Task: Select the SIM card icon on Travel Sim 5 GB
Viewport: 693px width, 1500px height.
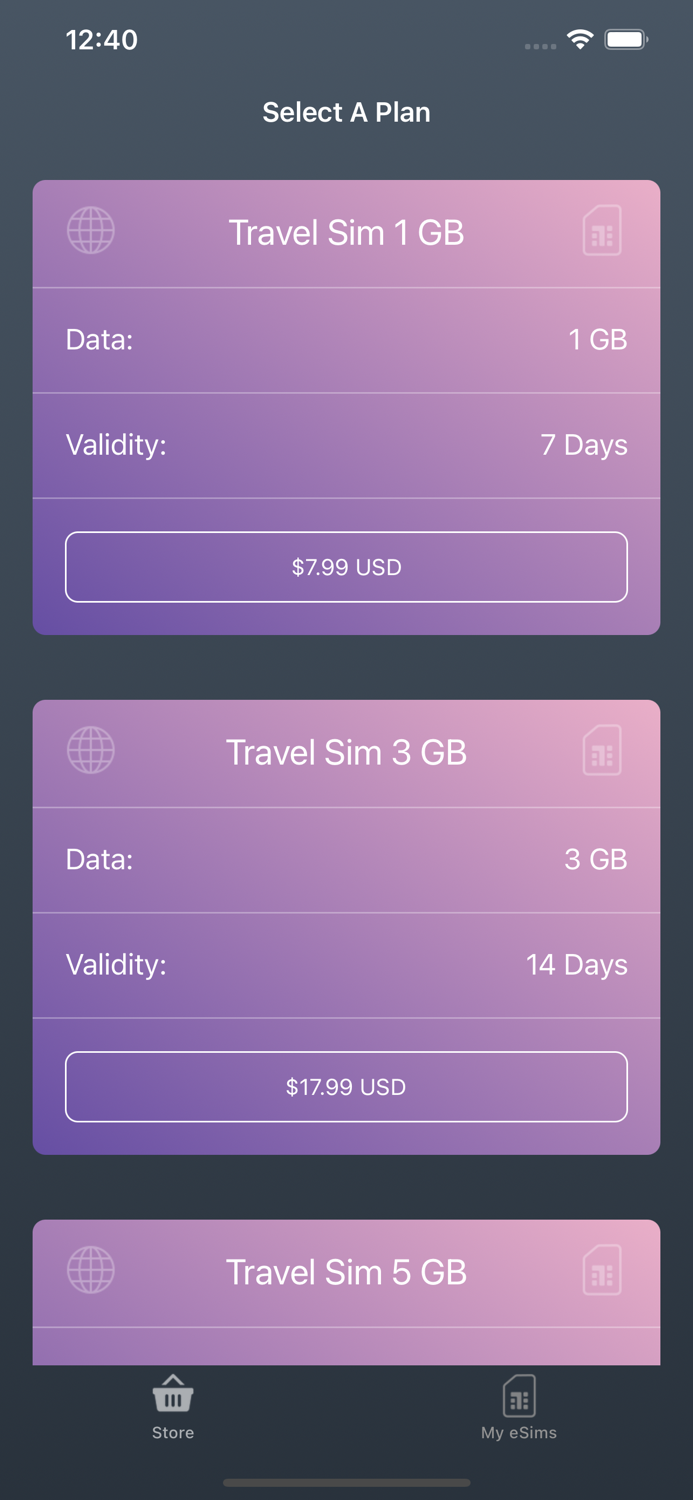Action: tap(602, 1270)
